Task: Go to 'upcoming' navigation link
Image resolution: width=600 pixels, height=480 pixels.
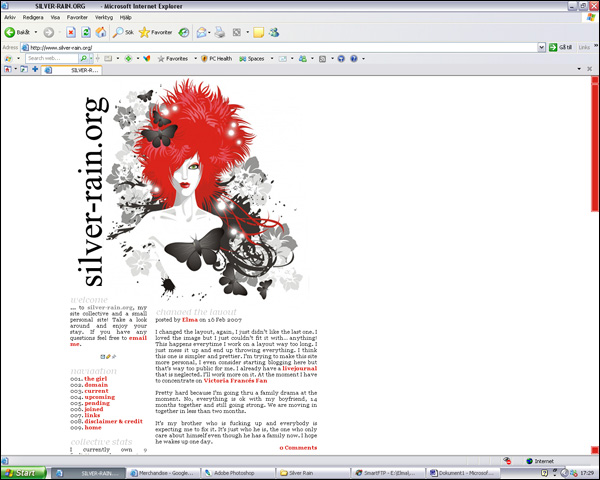Action: [x=99, y=397]
